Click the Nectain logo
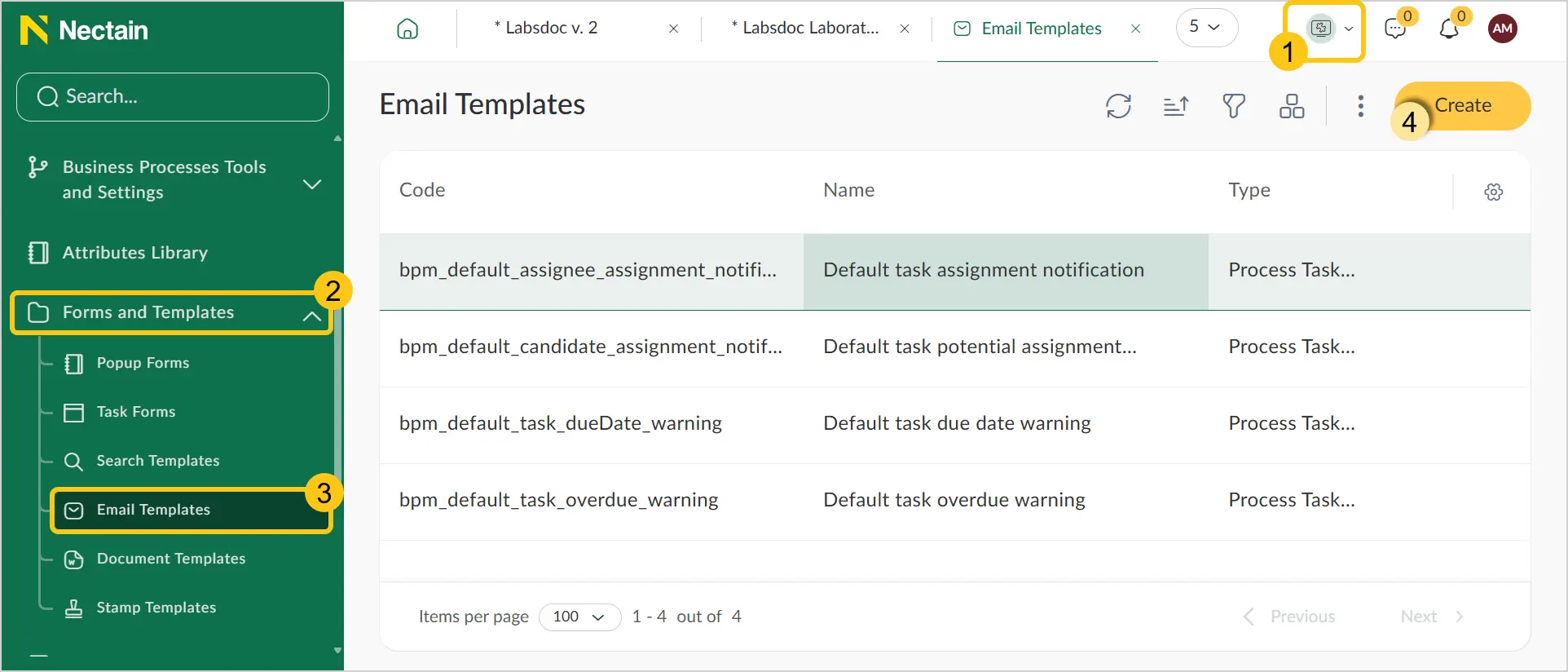Screen dimensions: 1568x672 [84, 30]
